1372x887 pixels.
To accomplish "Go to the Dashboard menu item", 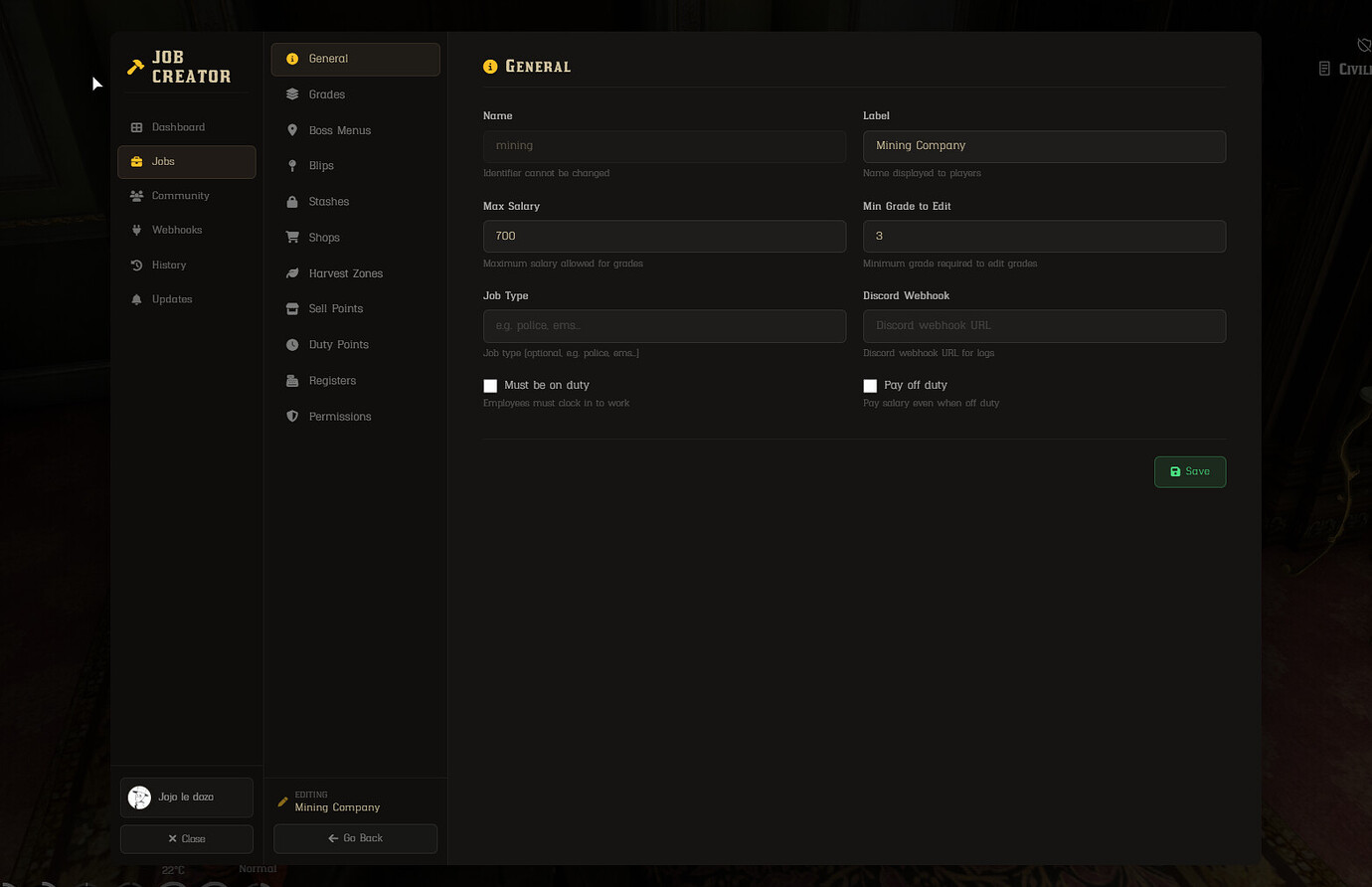I will pyautogui.click(x=186, y=127).
